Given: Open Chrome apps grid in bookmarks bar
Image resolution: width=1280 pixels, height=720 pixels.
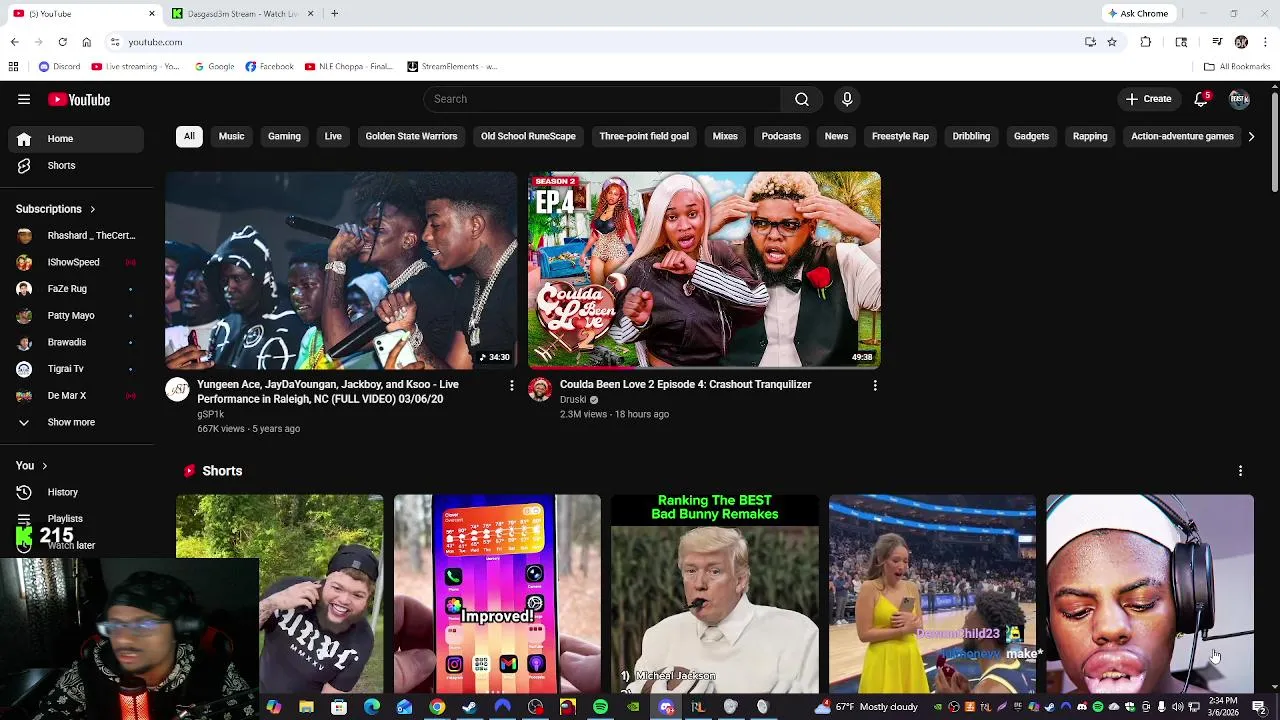Looking at the screenshot, I should 13,67.
